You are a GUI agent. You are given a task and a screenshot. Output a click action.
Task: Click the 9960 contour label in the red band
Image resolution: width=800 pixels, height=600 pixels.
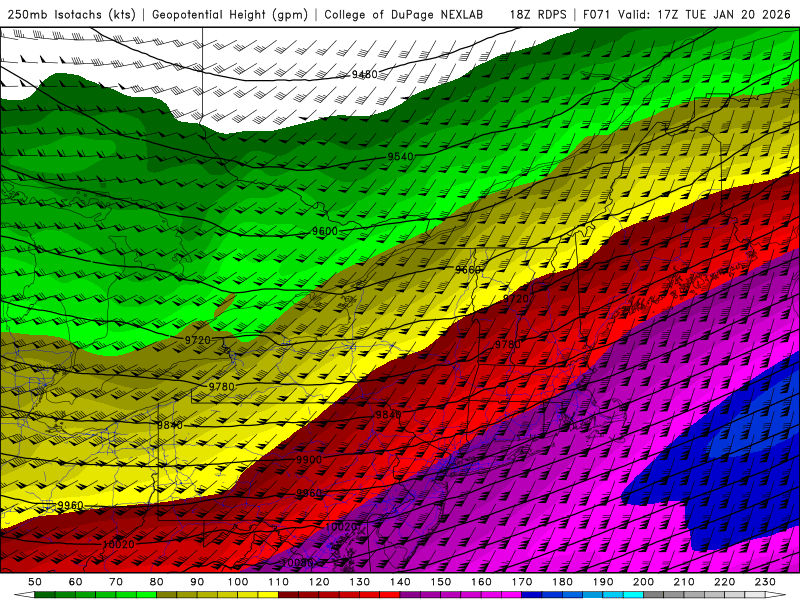click(x=309, y=493)
